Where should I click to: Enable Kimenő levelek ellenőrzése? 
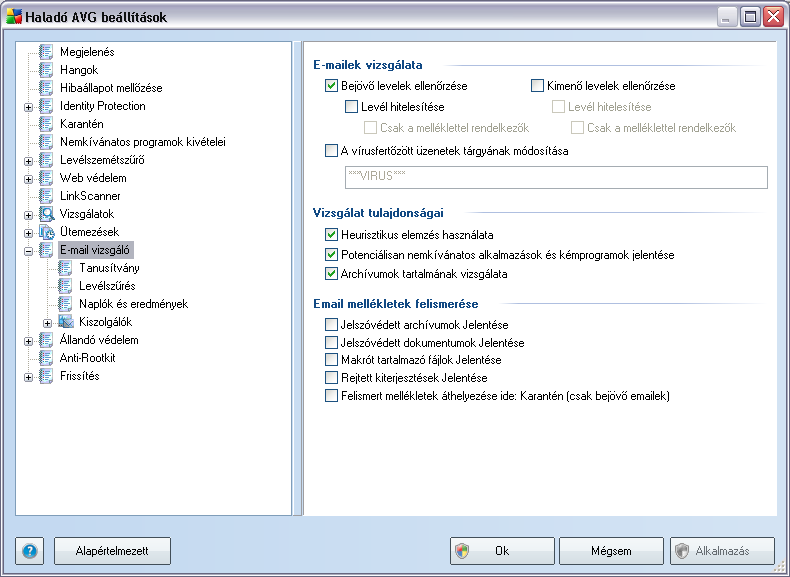[x=538, y=86]
